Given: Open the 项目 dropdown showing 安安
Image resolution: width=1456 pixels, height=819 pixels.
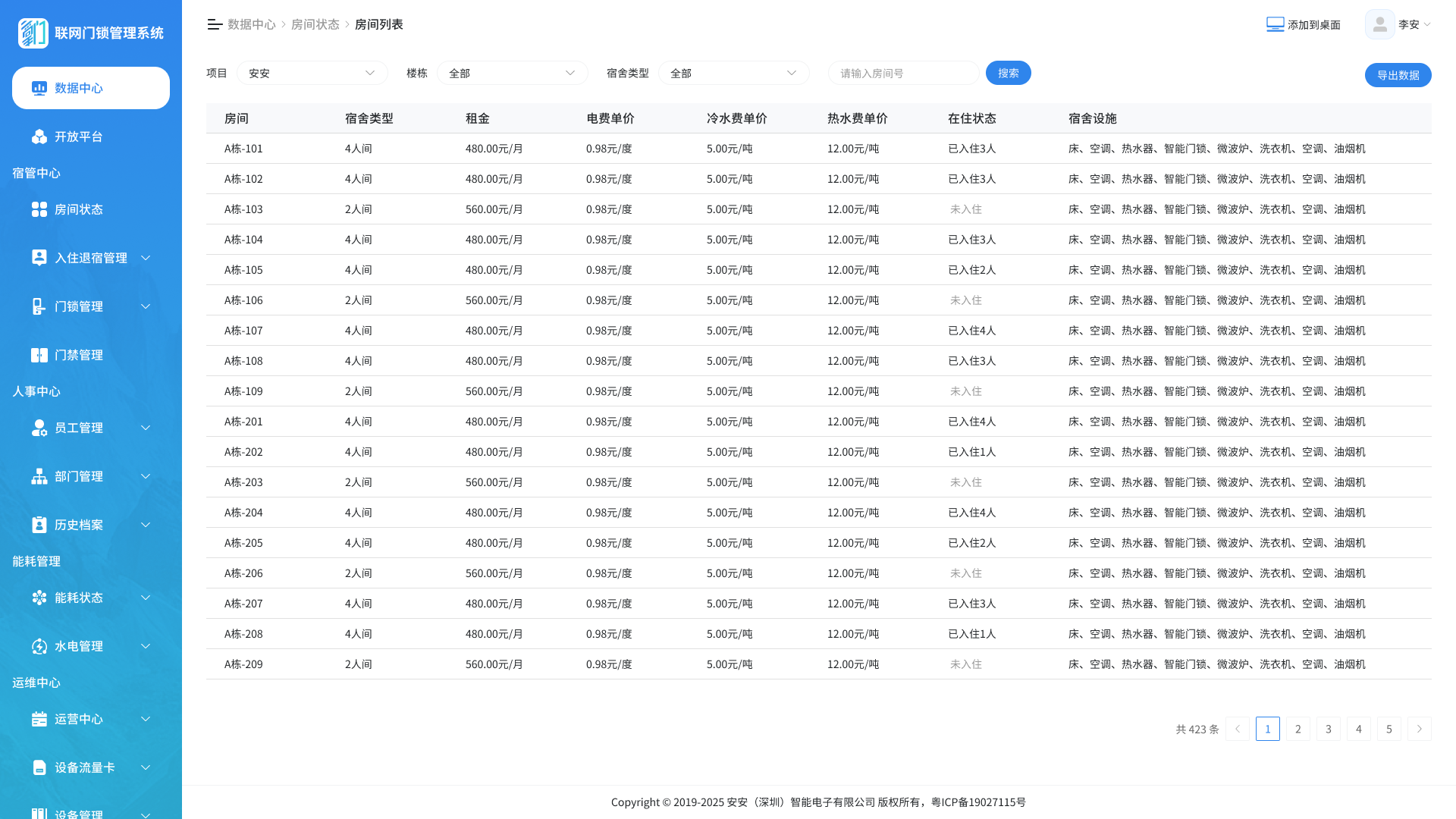Looking at the screenshot, I should point(312,73).
